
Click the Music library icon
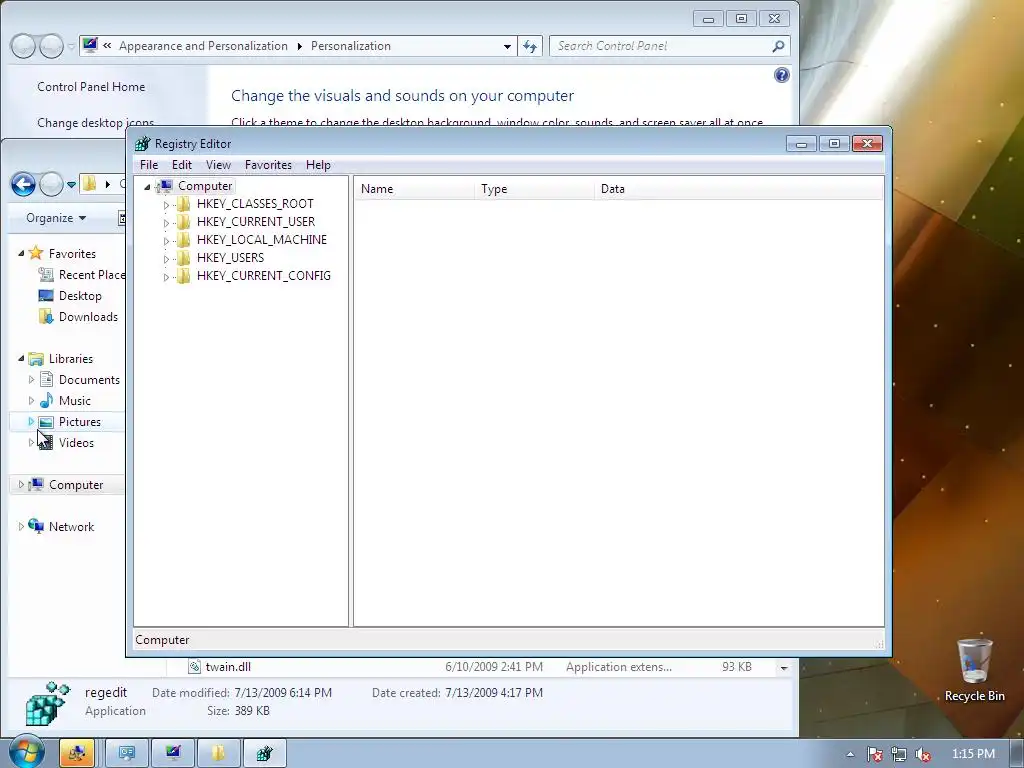46,400
